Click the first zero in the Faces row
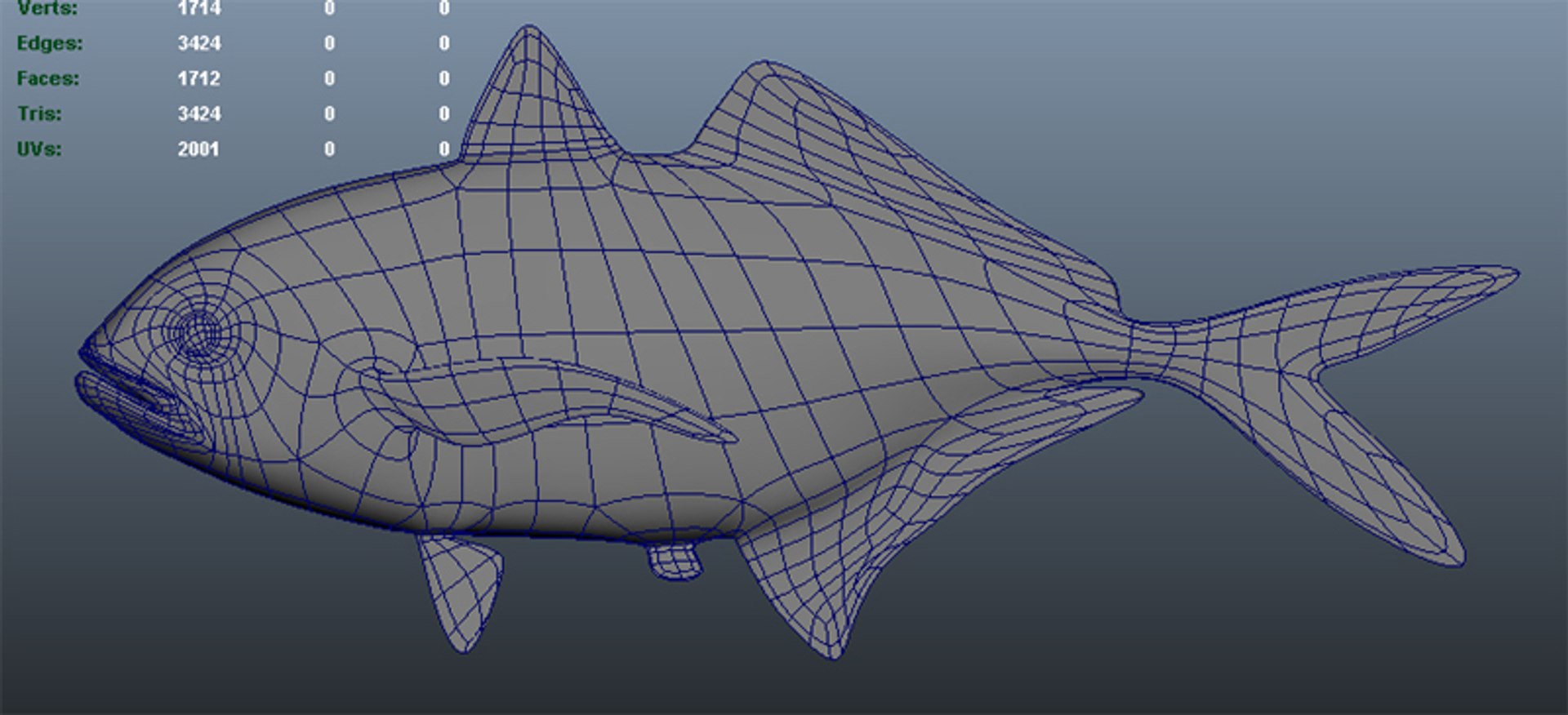 point(329,78)
